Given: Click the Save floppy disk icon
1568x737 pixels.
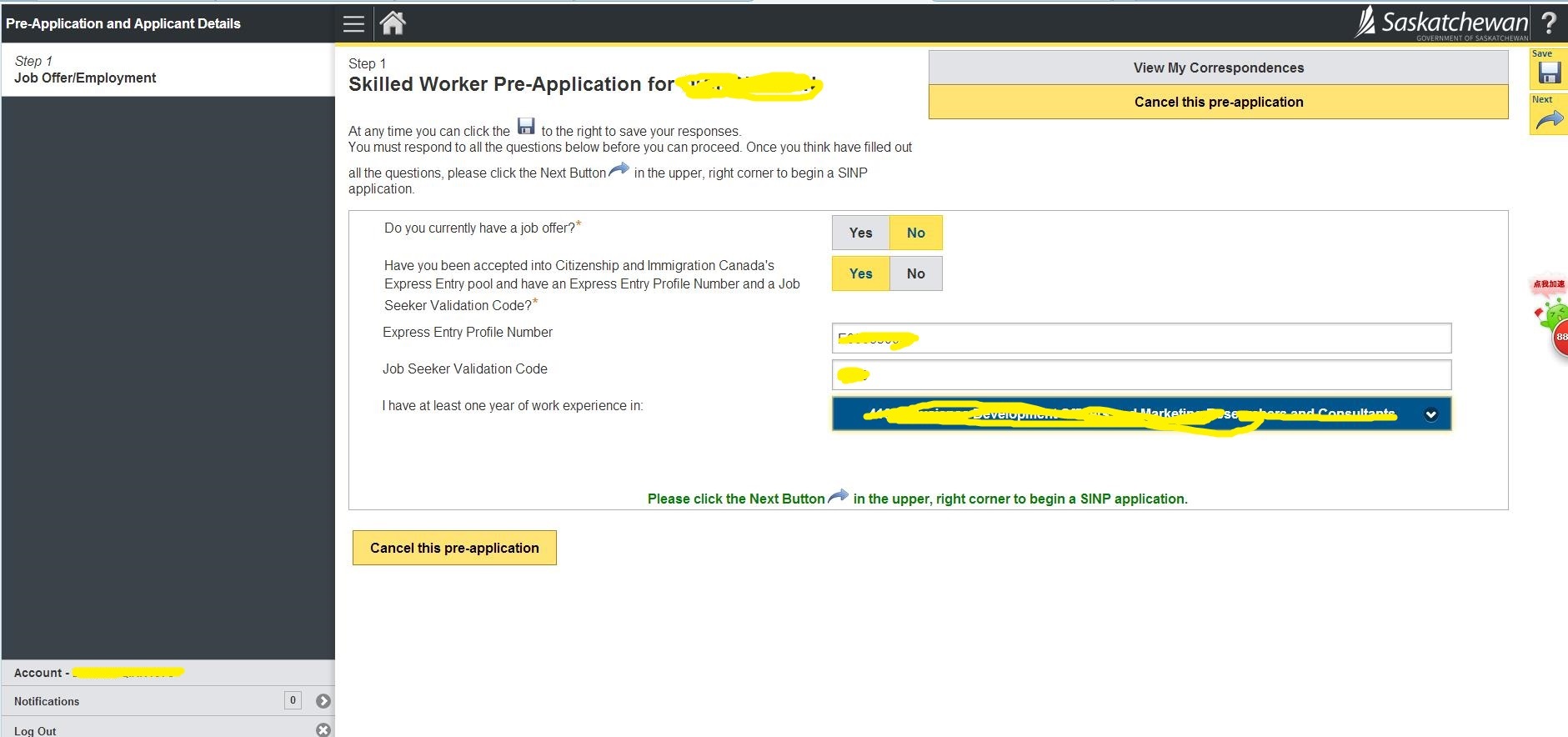Looking at the screenshot, I should (1549, 73).
